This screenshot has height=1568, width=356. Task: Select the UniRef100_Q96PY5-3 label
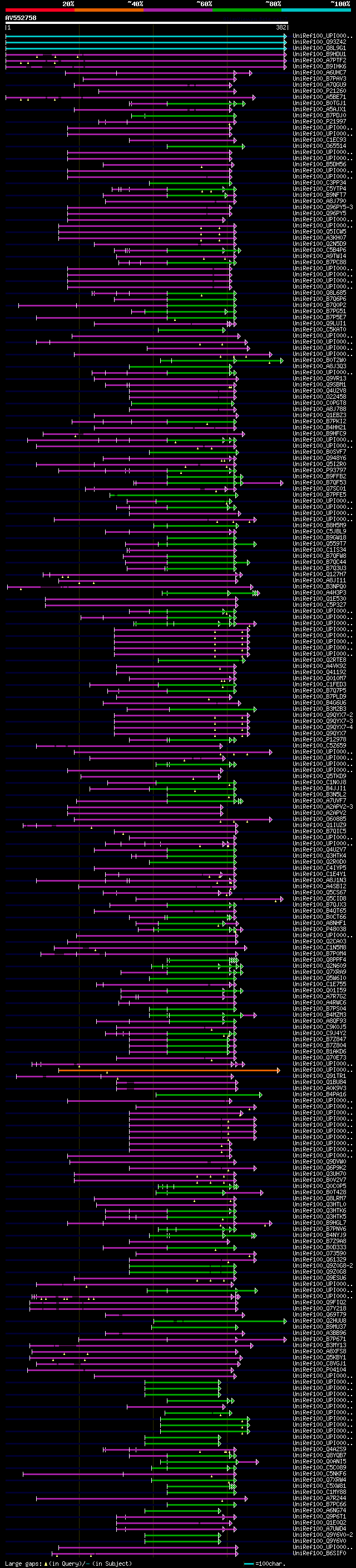click(323, 207)
